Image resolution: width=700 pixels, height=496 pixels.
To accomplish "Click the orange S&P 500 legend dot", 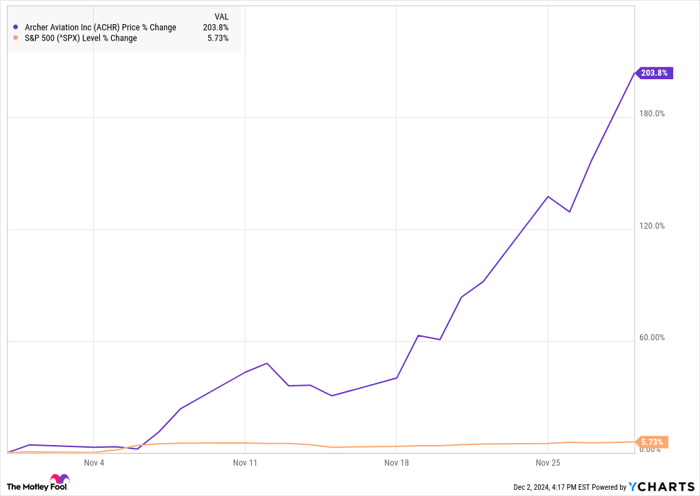I will (x=16, y=38).
